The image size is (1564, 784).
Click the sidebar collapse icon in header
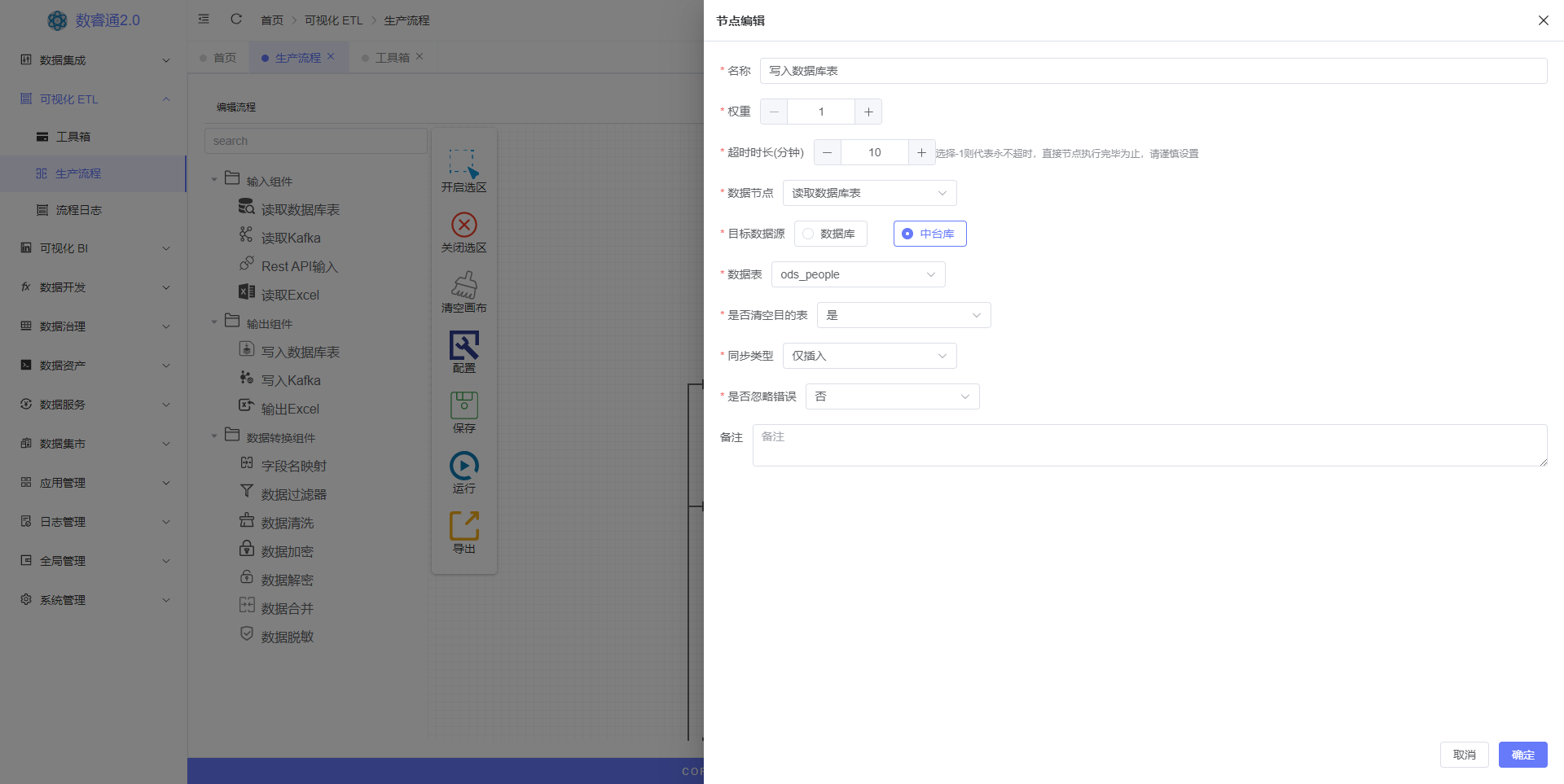tap(204, 19)
